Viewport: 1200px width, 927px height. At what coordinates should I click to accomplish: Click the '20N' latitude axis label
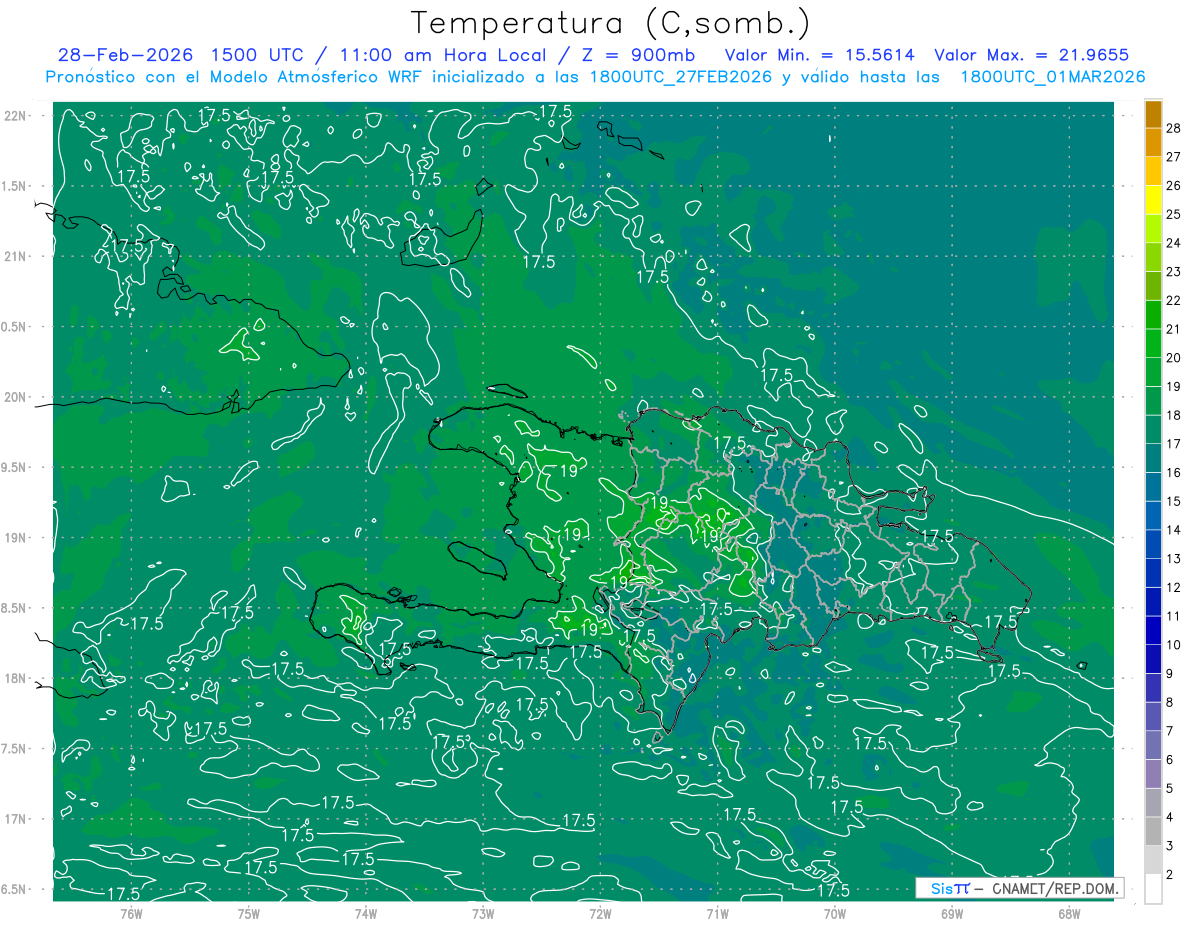pyautogui.click(x=17, y=397)
